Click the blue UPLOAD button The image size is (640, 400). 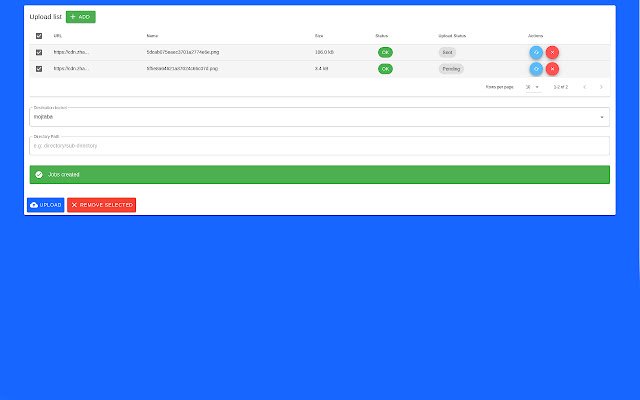click(x=46, y=205)
